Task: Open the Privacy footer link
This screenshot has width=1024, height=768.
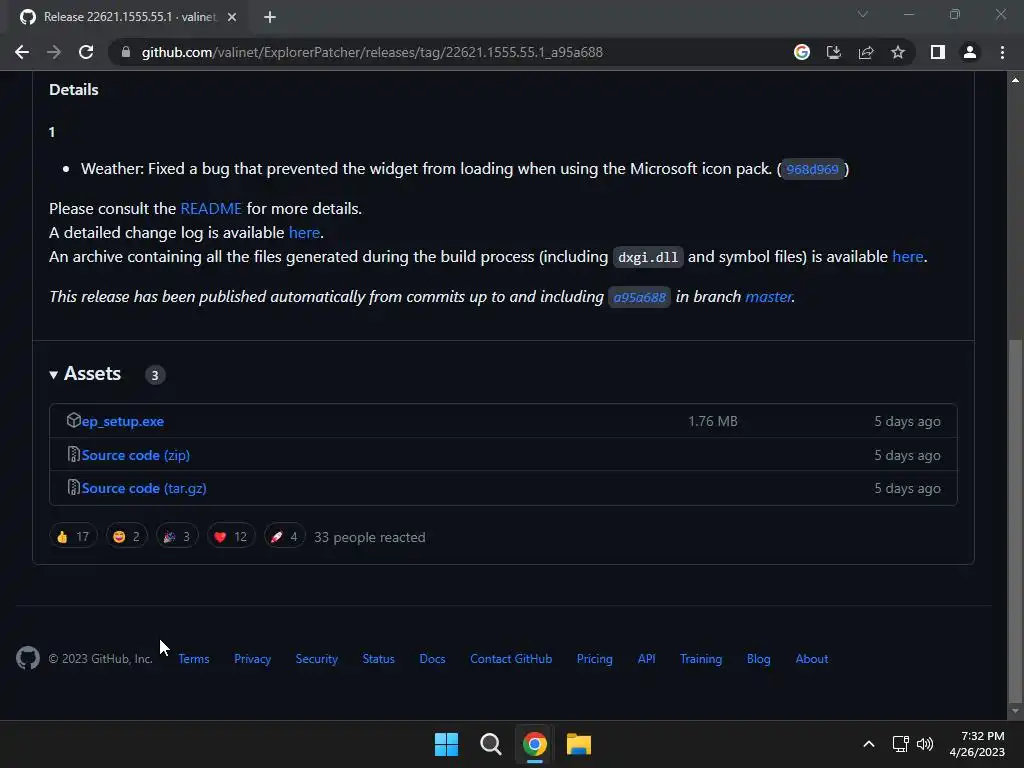Action: tap(253, 659)
